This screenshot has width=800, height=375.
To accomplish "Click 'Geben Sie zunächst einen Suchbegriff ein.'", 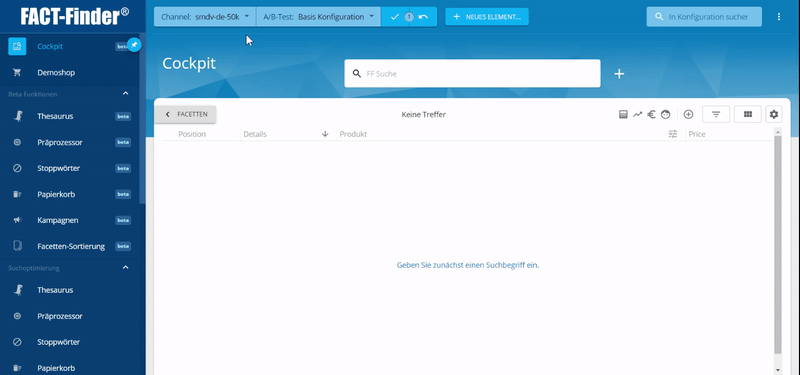I will (468, 265).
